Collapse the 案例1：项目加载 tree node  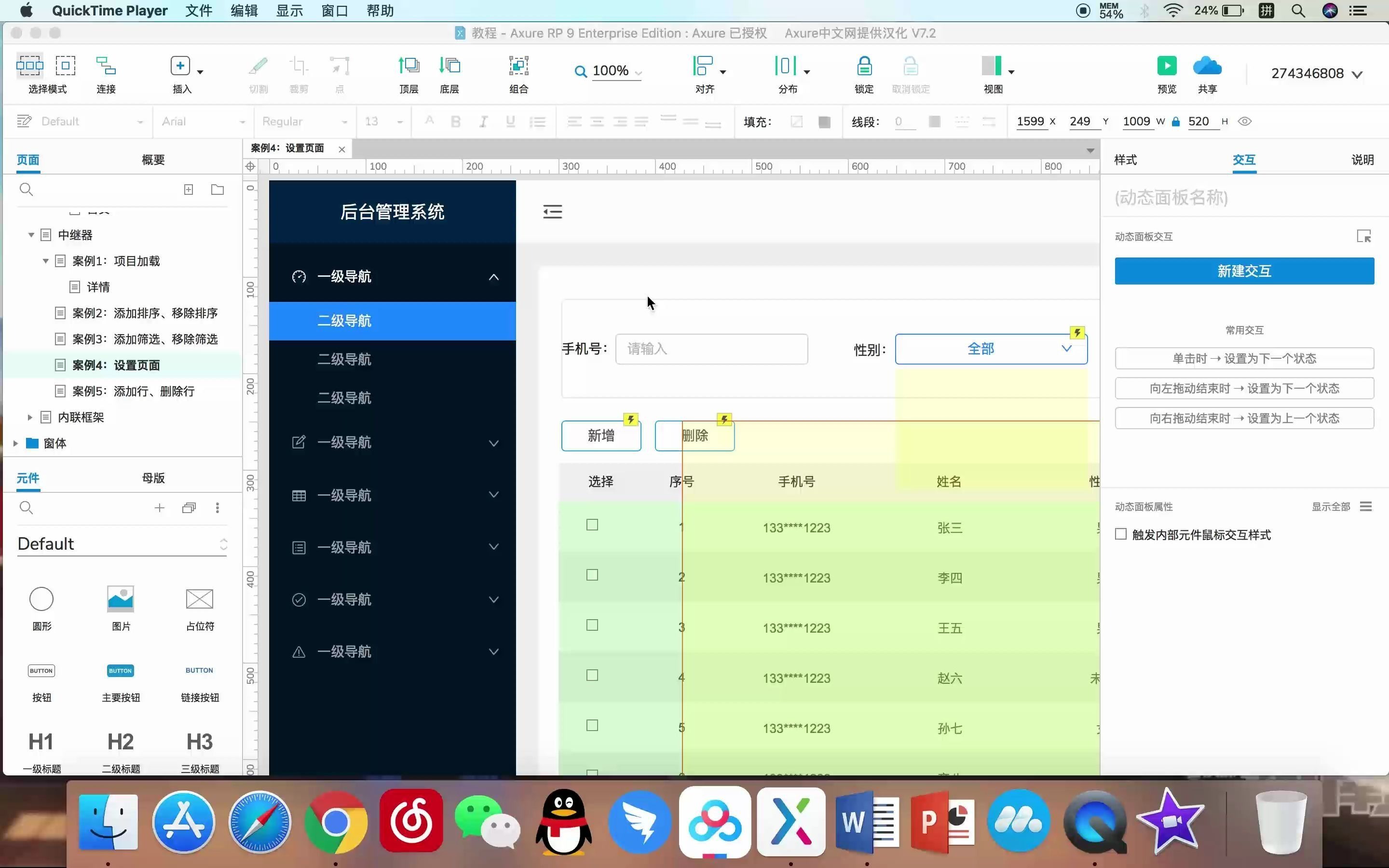45,260
